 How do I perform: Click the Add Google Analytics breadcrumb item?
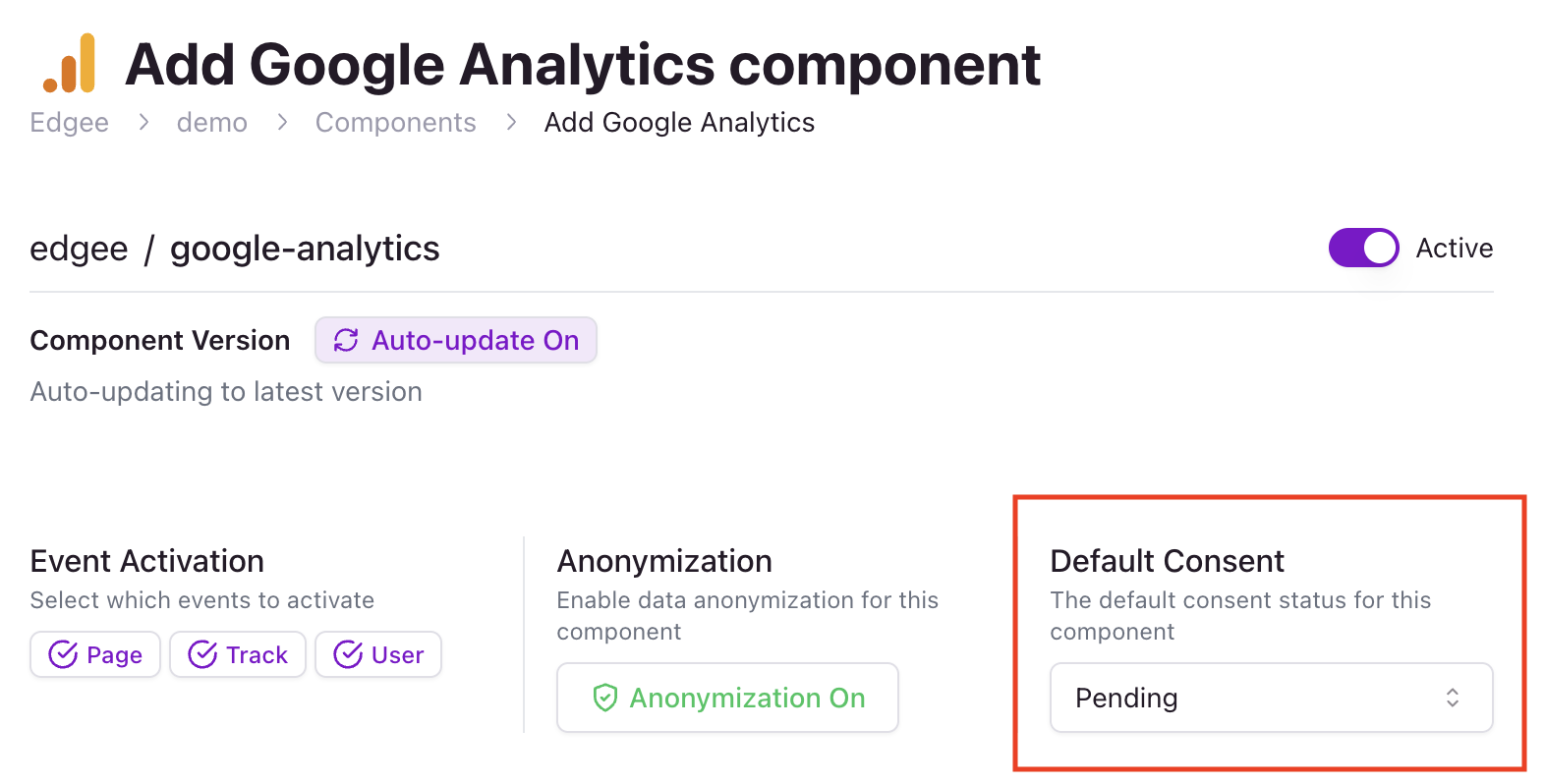(680, 123)
